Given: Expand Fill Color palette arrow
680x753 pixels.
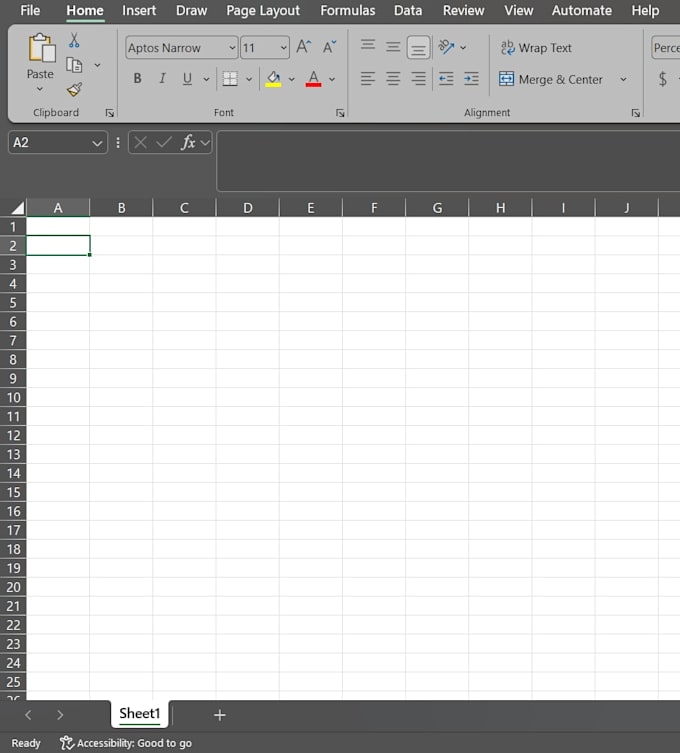Looking at the screenshot, I should click(291, 79).
